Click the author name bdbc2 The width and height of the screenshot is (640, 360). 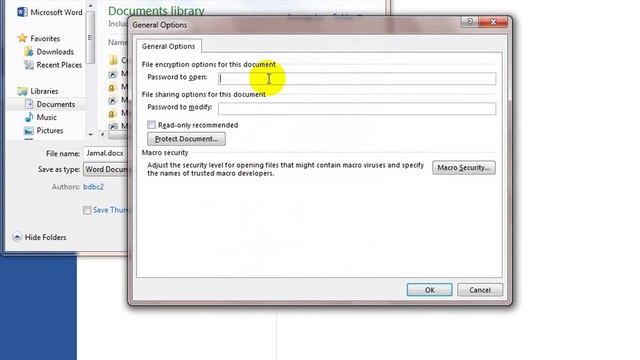(x=93, y=187)
